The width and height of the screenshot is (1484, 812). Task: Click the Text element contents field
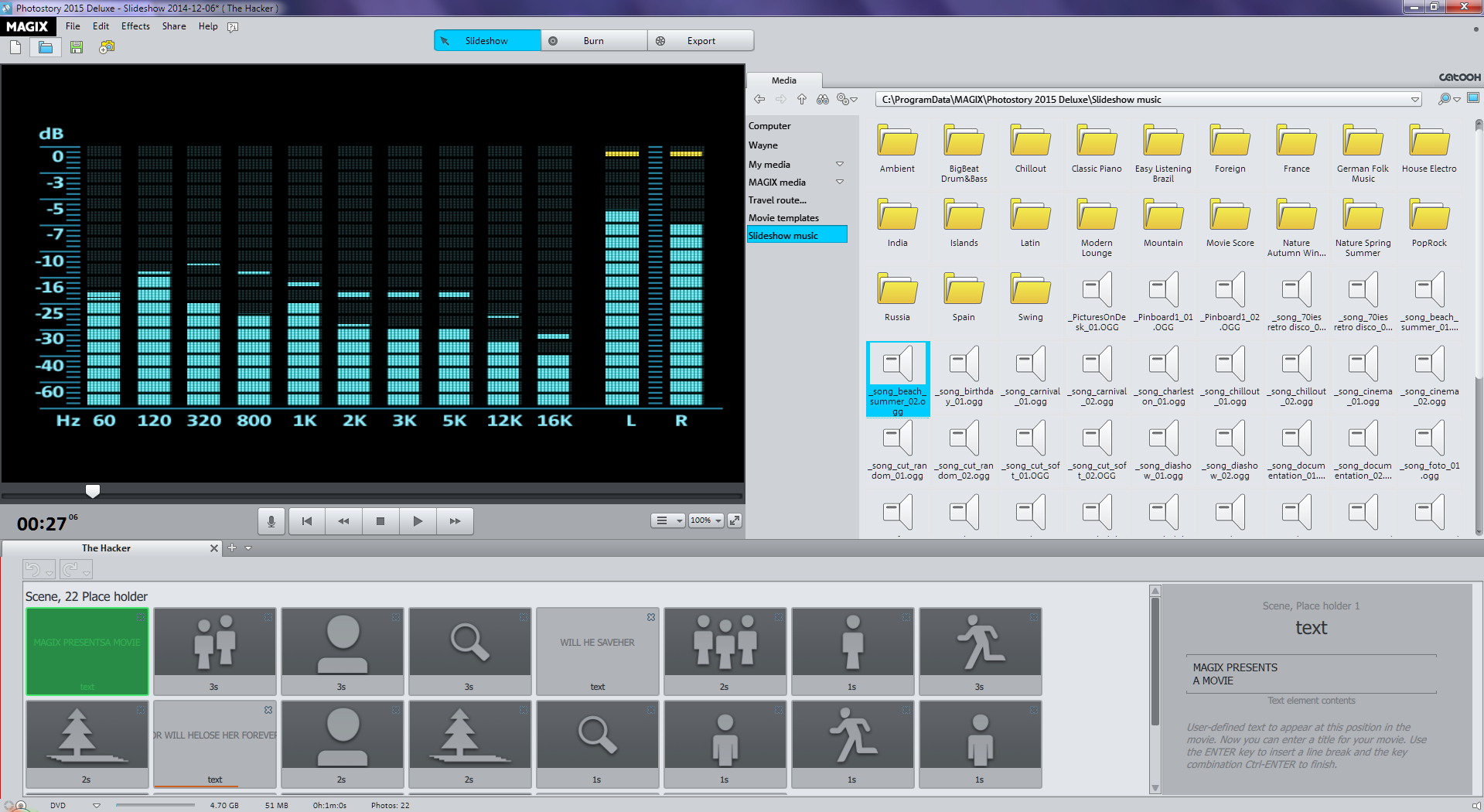click(1311, 674)
